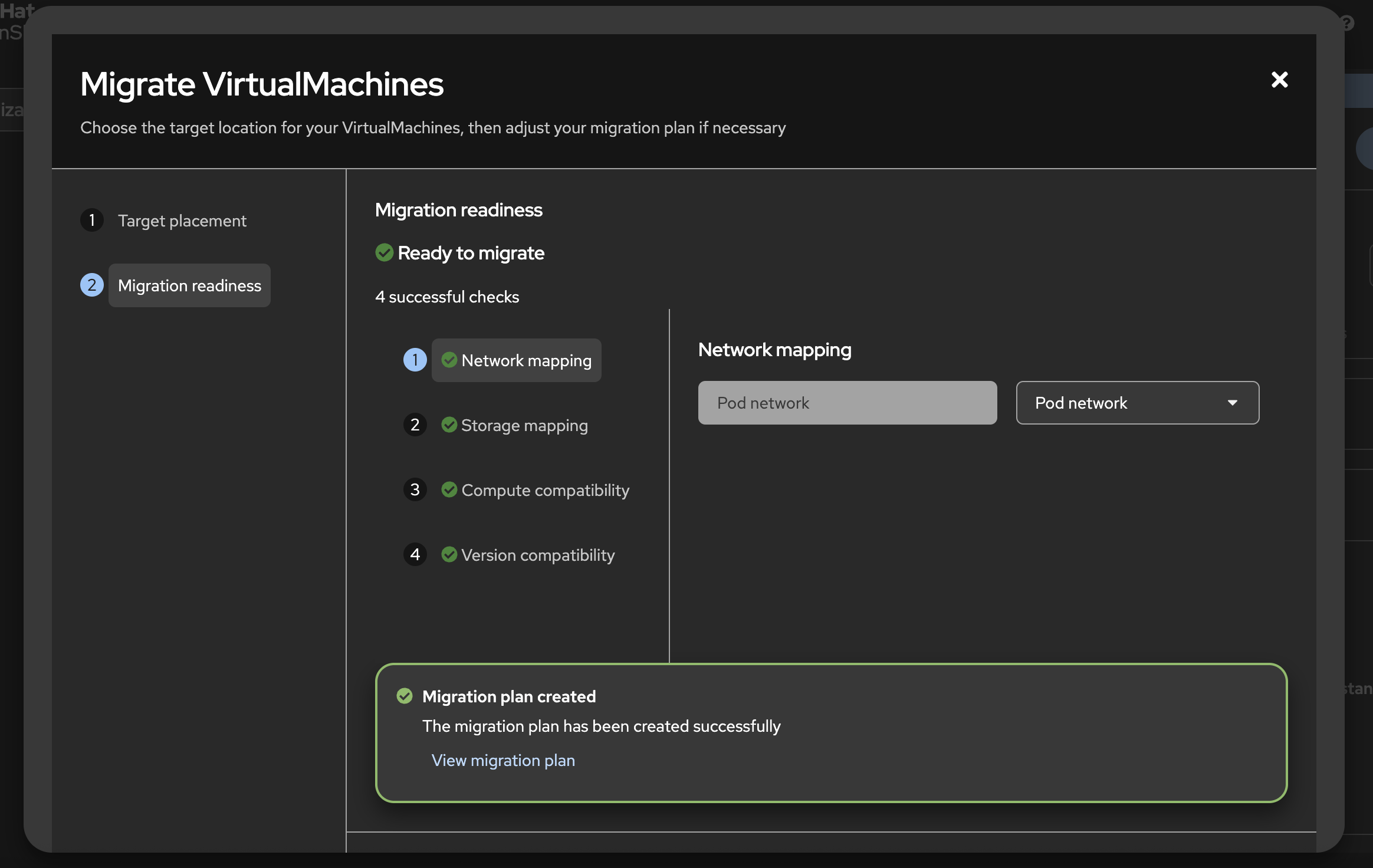Image resolution: width=1373 pixels, height=868 pixels.
Task: Click green check icon beside Network mapping
Action: [x=449, y=360]
